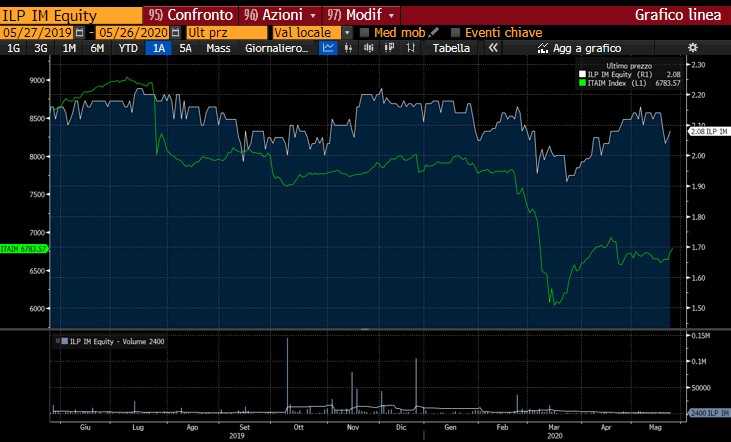Viewport: 731px width, 442px height.
Task: Collapse toolbar with the double chevron icon
Action: point(493,48)
